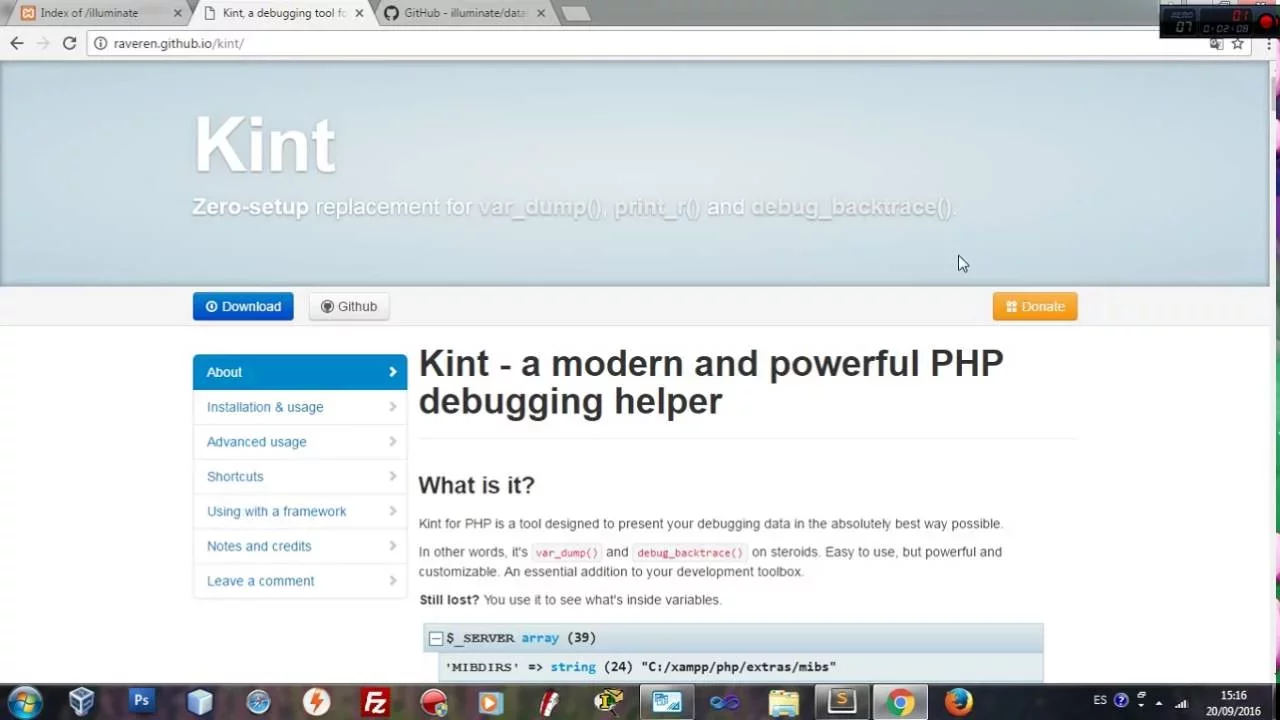This screenshot has width=1280, height=720.
Task: Launch Photoshop from the taskbar
Action: 141,701
